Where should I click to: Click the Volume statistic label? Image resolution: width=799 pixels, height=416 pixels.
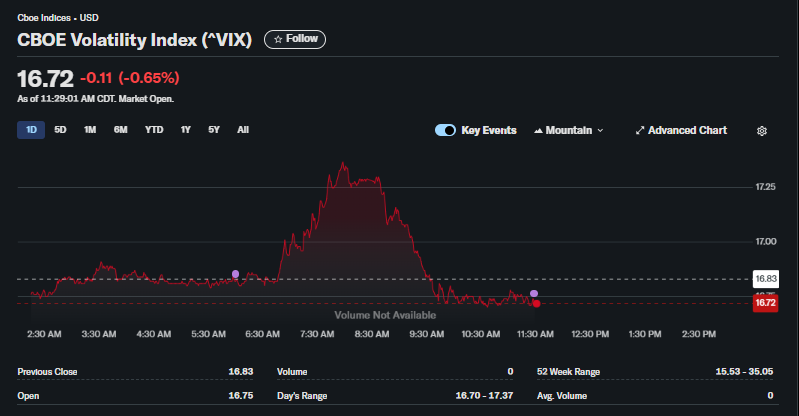pyautogui.click(x=292, y=372)
